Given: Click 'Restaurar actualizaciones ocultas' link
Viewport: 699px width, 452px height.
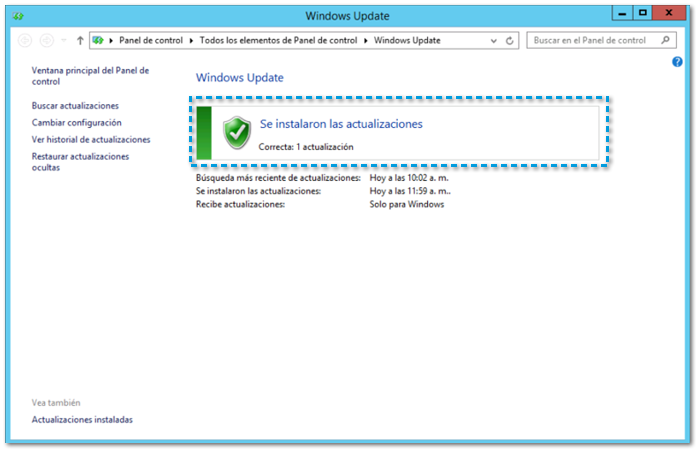Looking at the screenshot, I should point(80,162).
